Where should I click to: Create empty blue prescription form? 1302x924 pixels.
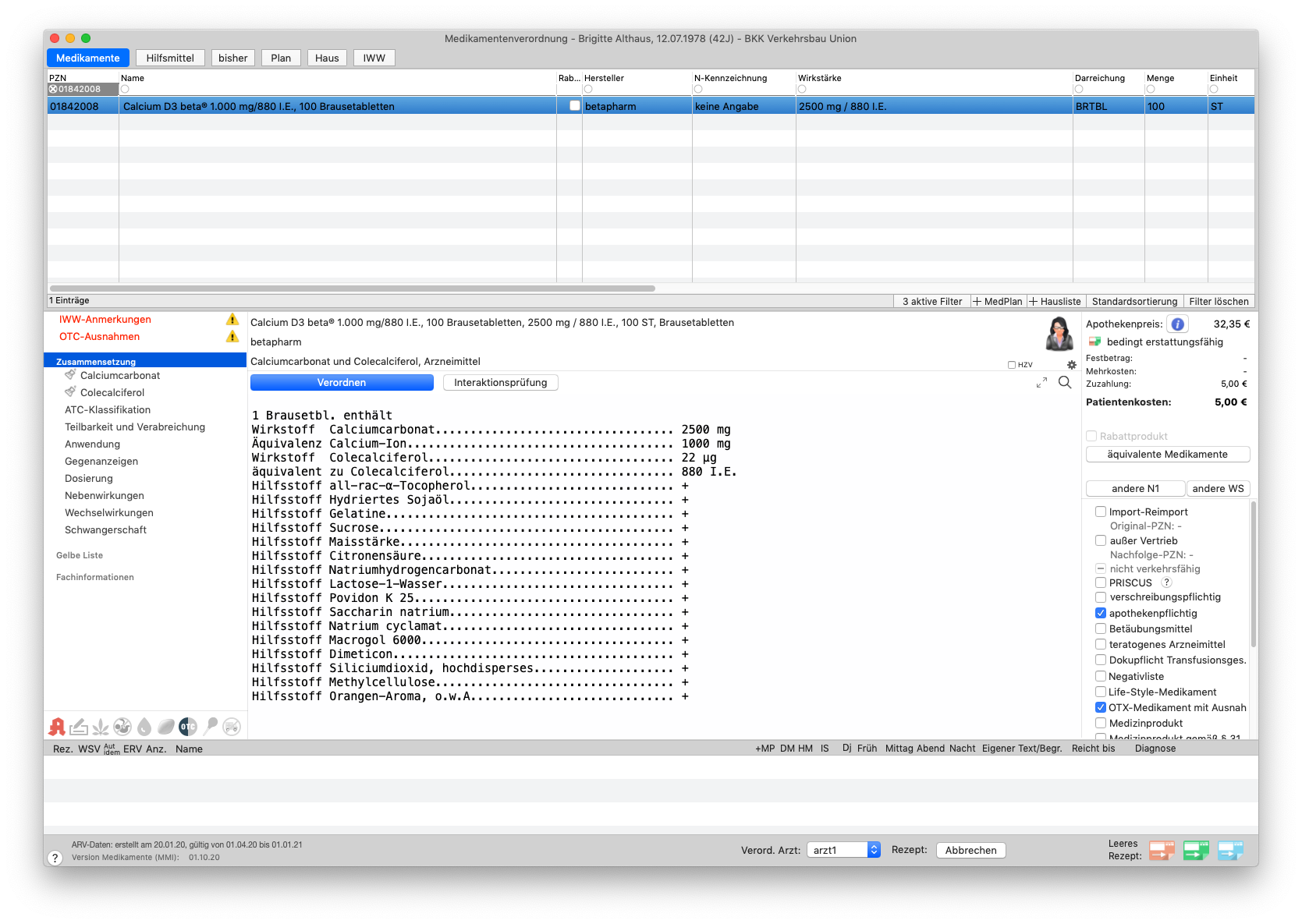pos(1230,850)
